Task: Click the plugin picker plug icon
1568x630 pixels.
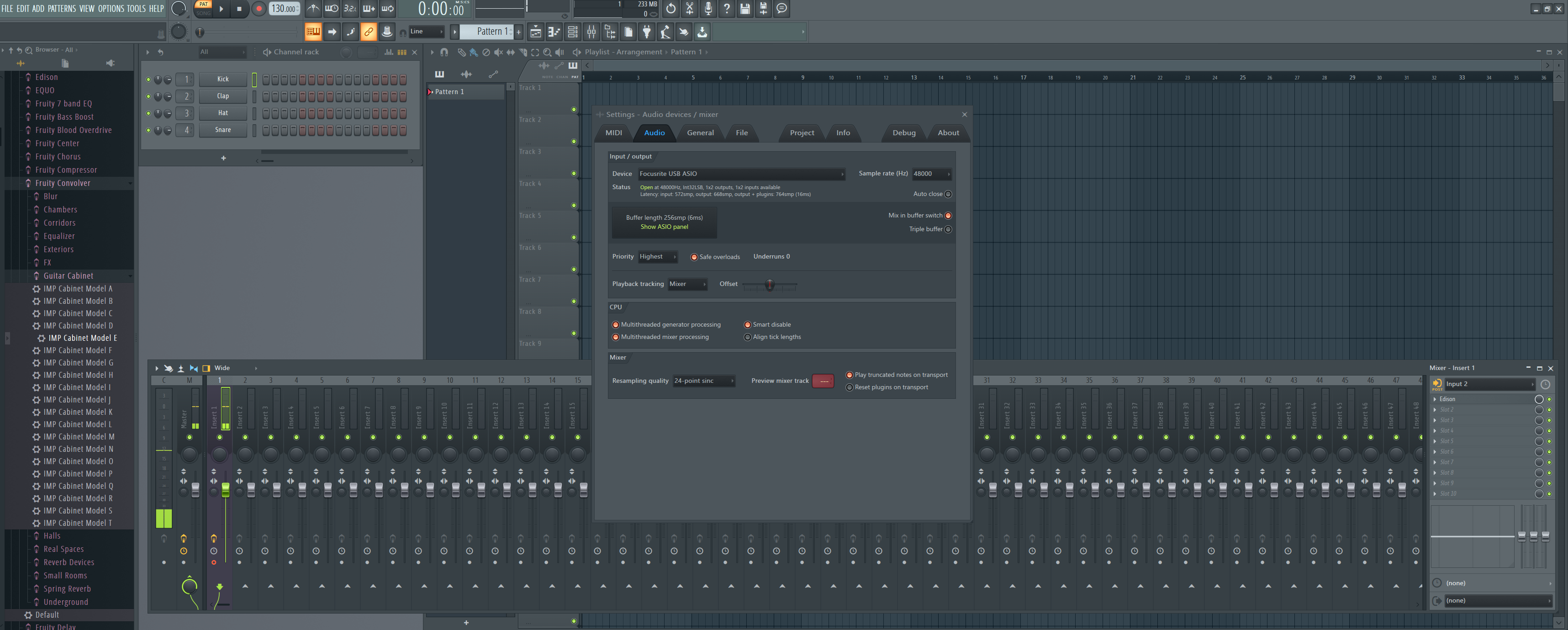Action: (647, 32)
